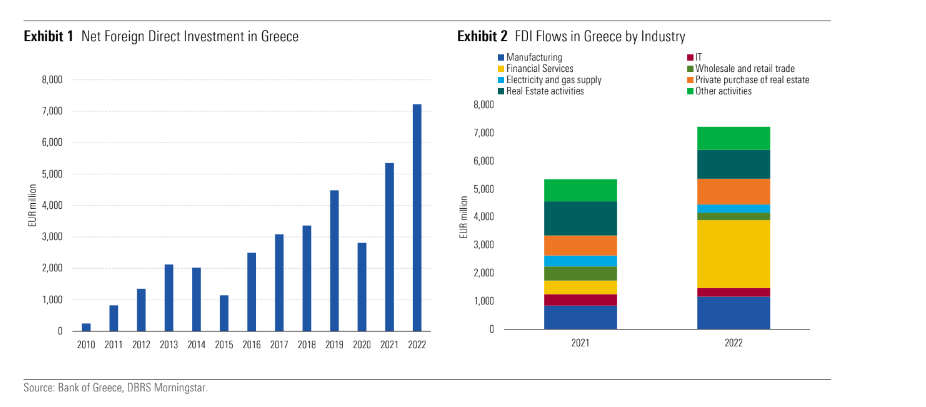Viewport: 926px width, 407px height.
Task: Click the Financial Services yellow legend swatch
Action: (x=501, y=69)
